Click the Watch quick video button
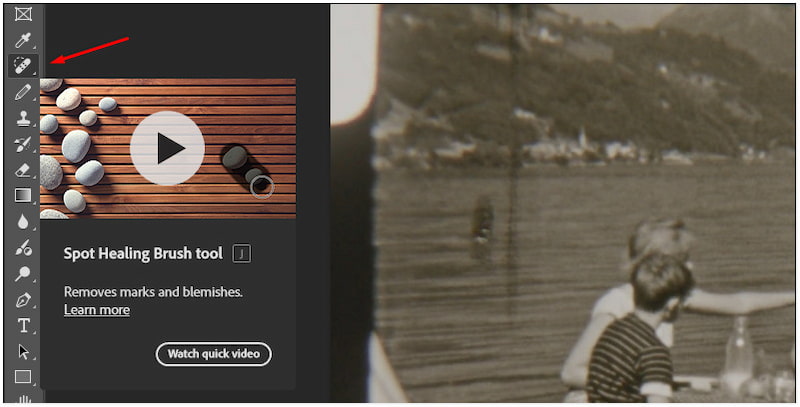The height and width of the screenshot is (407, 800). pyautogui.click(x=213, y=354)
